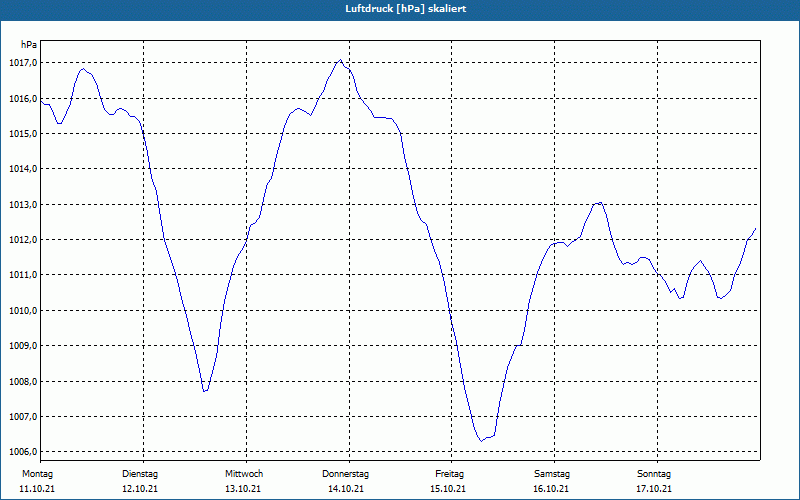
Task: Select the 1013,0 axis value
Action: 23,205
